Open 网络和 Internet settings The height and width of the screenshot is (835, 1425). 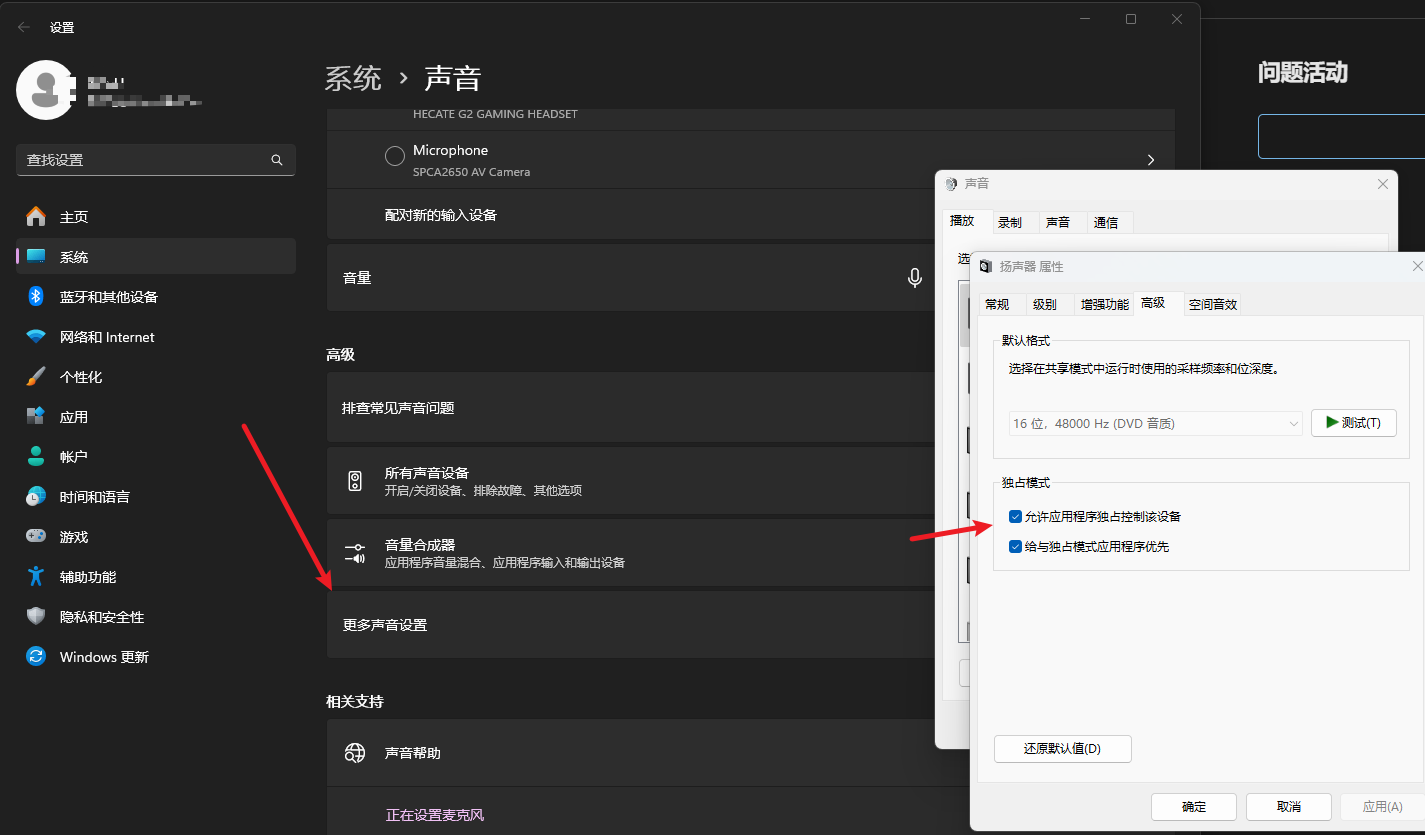point(156,337)
